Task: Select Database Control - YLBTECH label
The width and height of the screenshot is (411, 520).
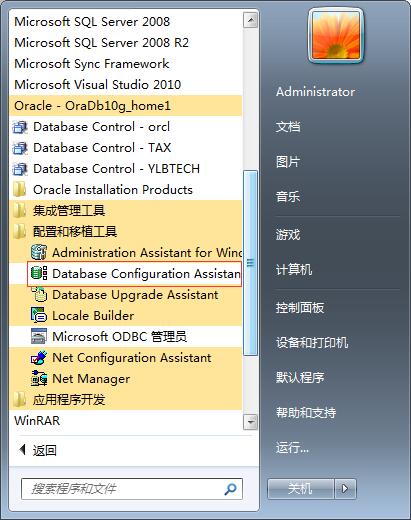Action: (x=116, y=169)
